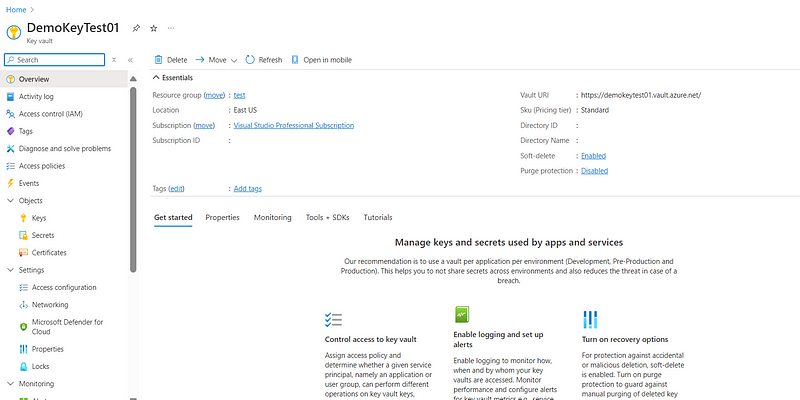Viewport: 800px width, 400px height.
Task: Click the key vault logo icon
Action: 14,32
